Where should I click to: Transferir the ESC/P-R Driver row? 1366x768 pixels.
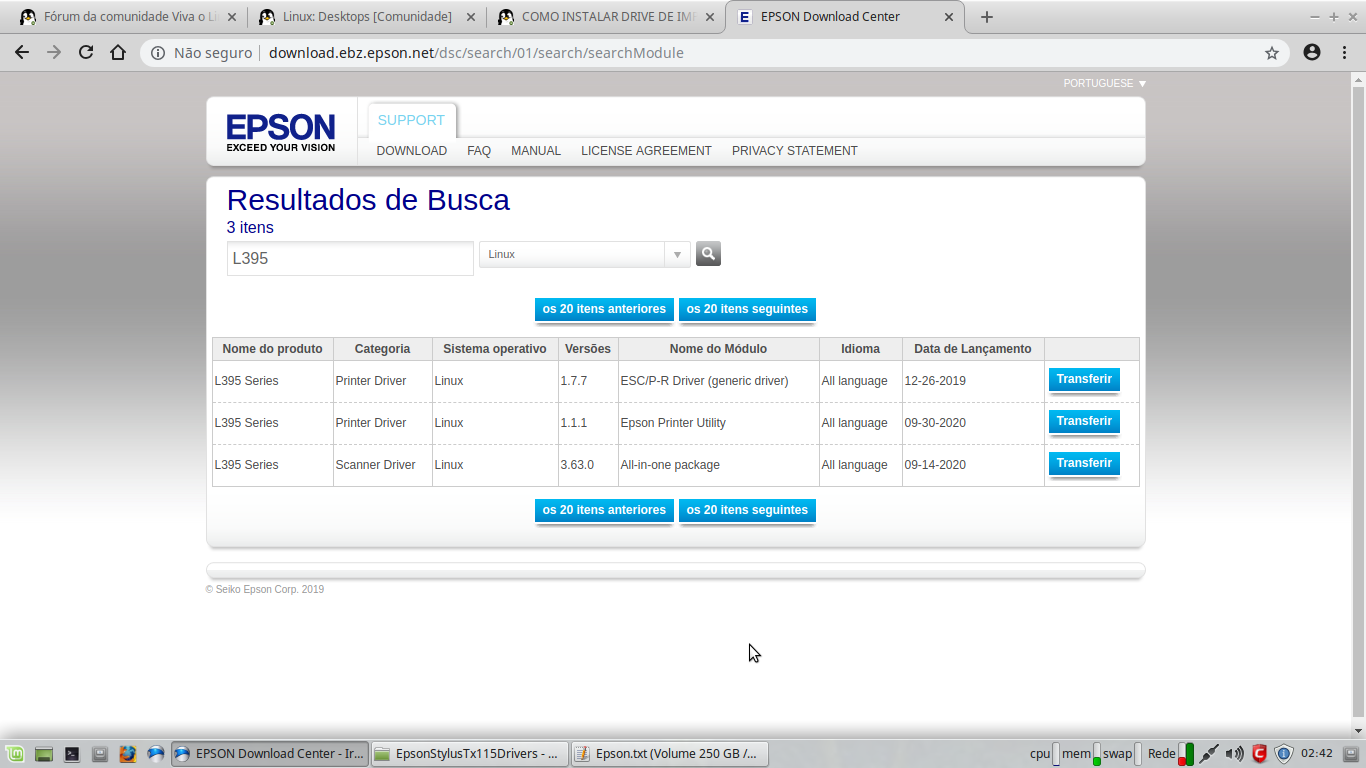pos(1084,380)
